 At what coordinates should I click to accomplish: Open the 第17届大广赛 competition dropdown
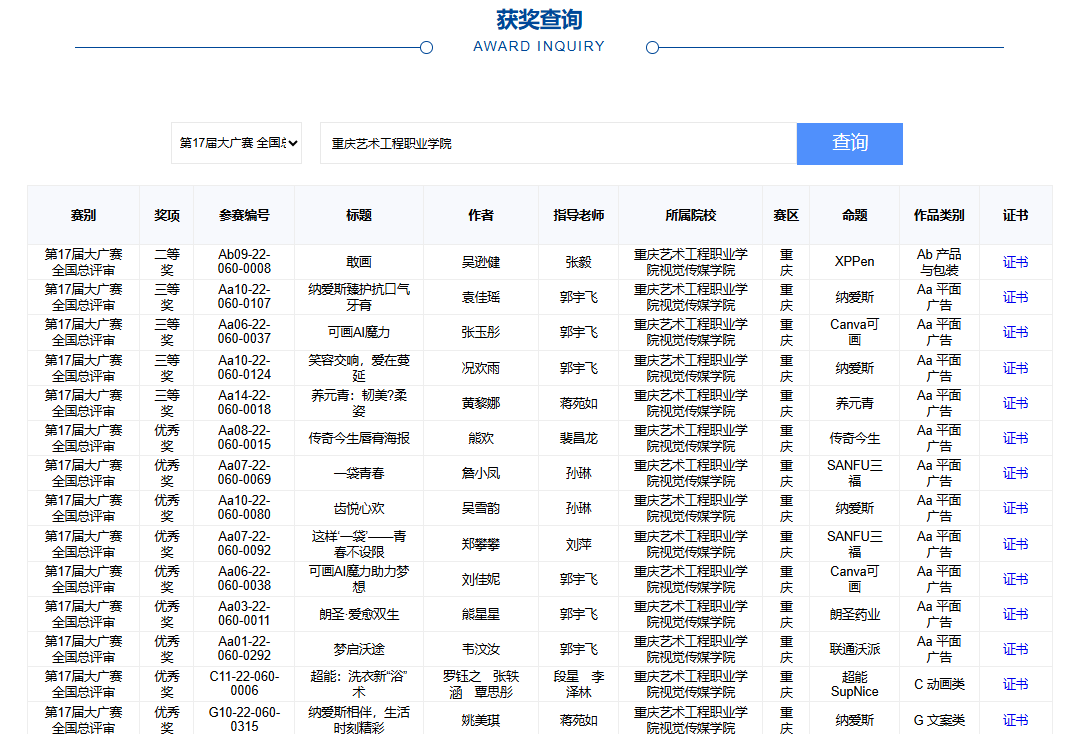[236, 143]
